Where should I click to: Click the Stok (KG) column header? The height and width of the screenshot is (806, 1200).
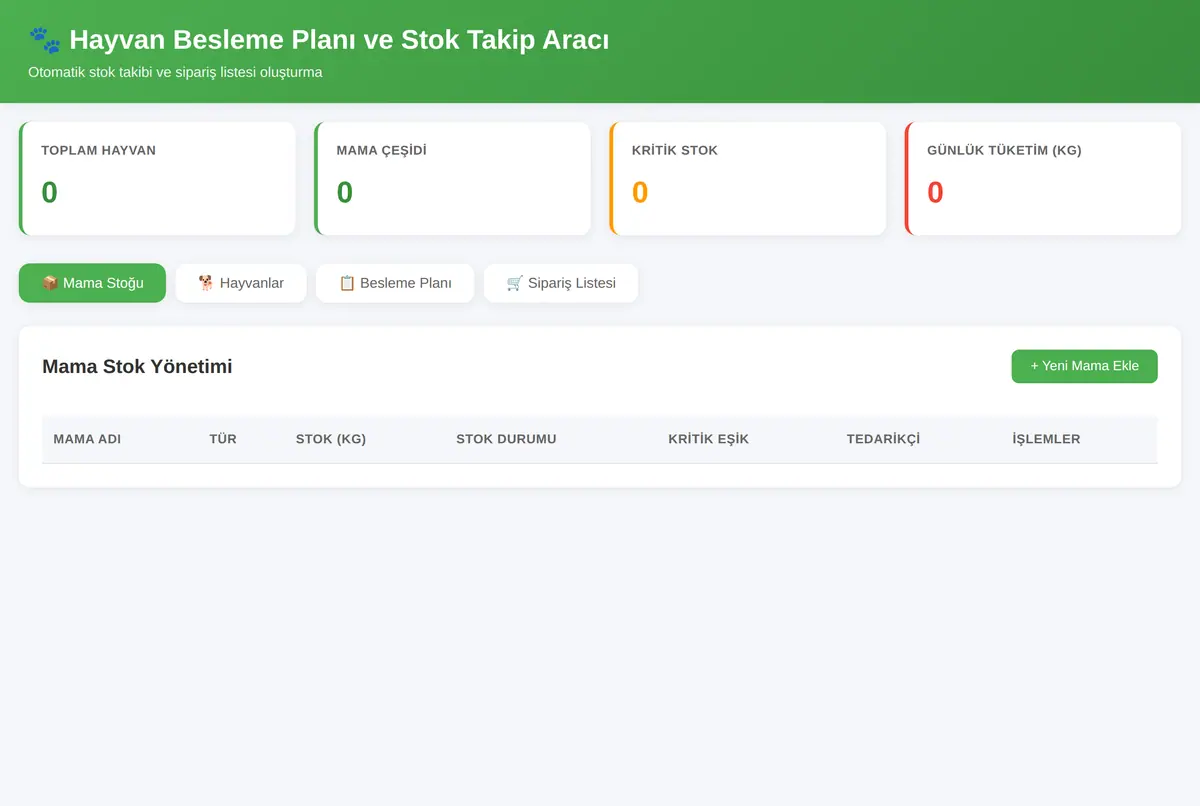(331, 439)
